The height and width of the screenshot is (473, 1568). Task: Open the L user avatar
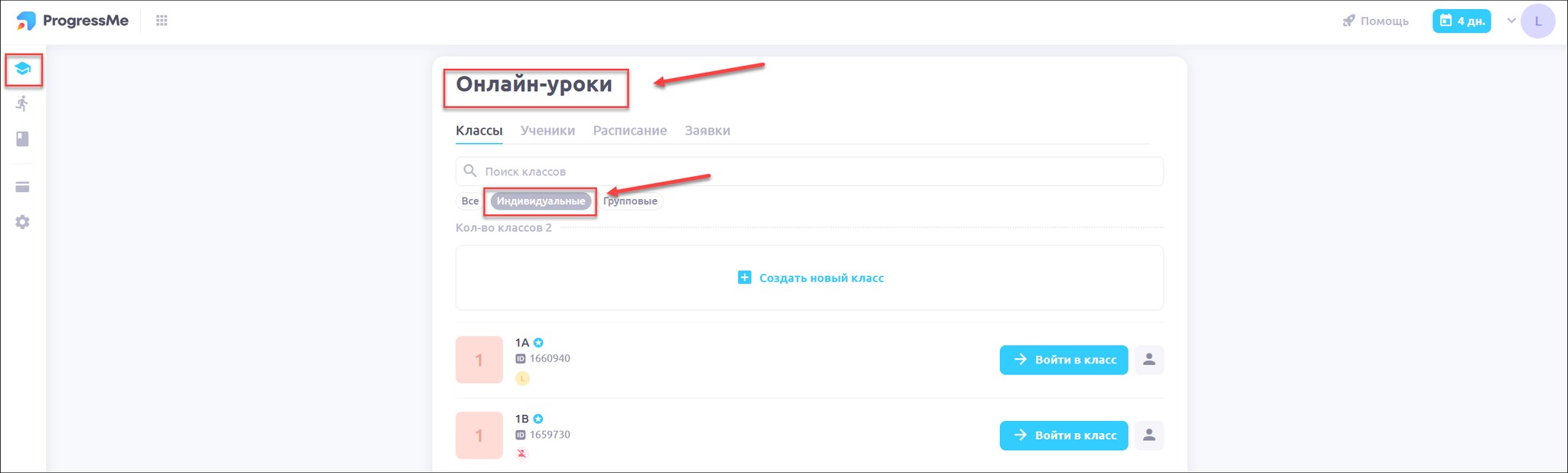click(x=1538, y=21)
